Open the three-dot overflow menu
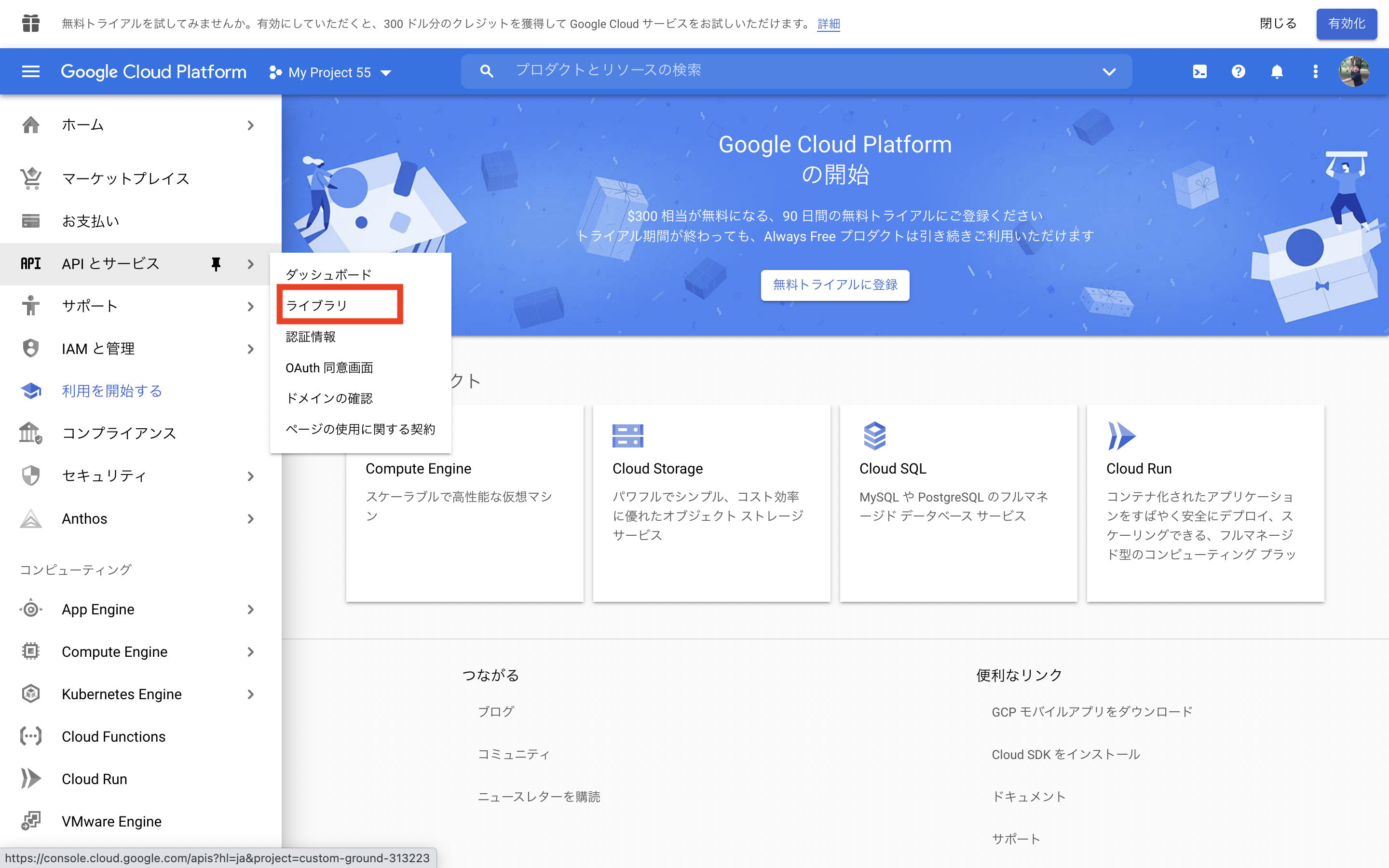Screen dimensions: 1389x868 pos(1316,71)
